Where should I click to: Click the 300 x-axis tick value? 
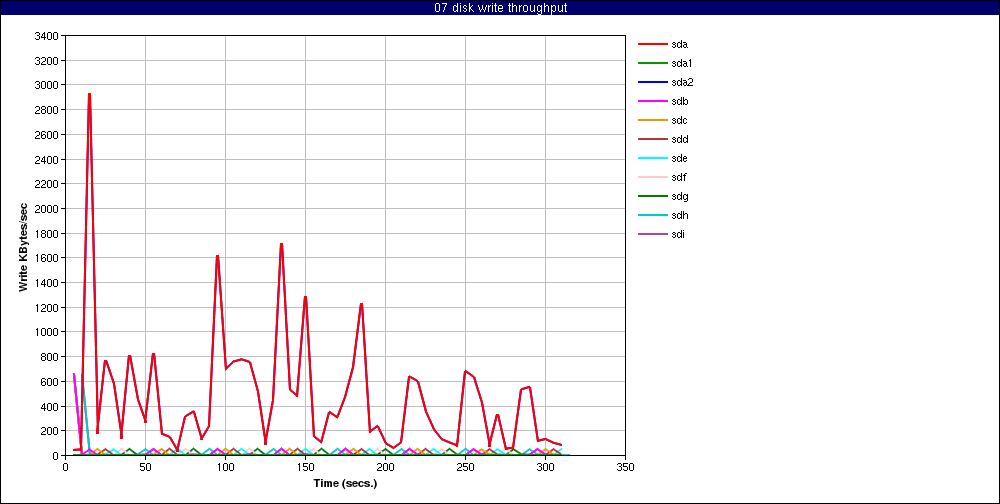point(545,467)
